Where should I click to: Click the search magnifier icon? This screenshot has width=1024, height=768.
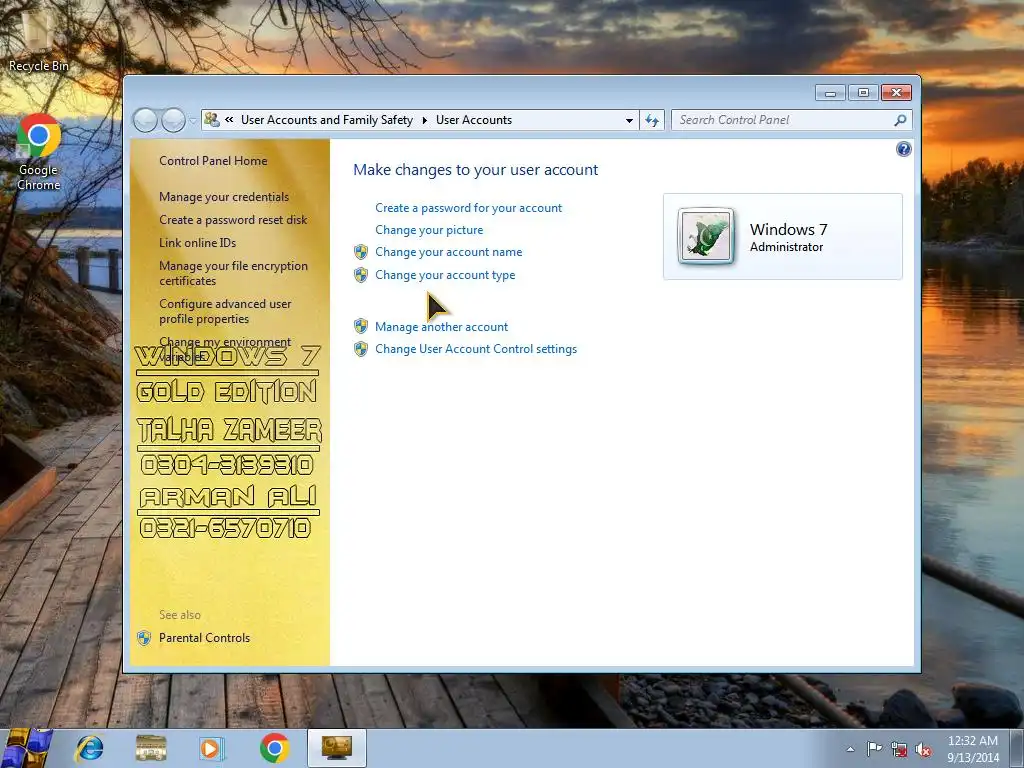[x=900, y=120]
